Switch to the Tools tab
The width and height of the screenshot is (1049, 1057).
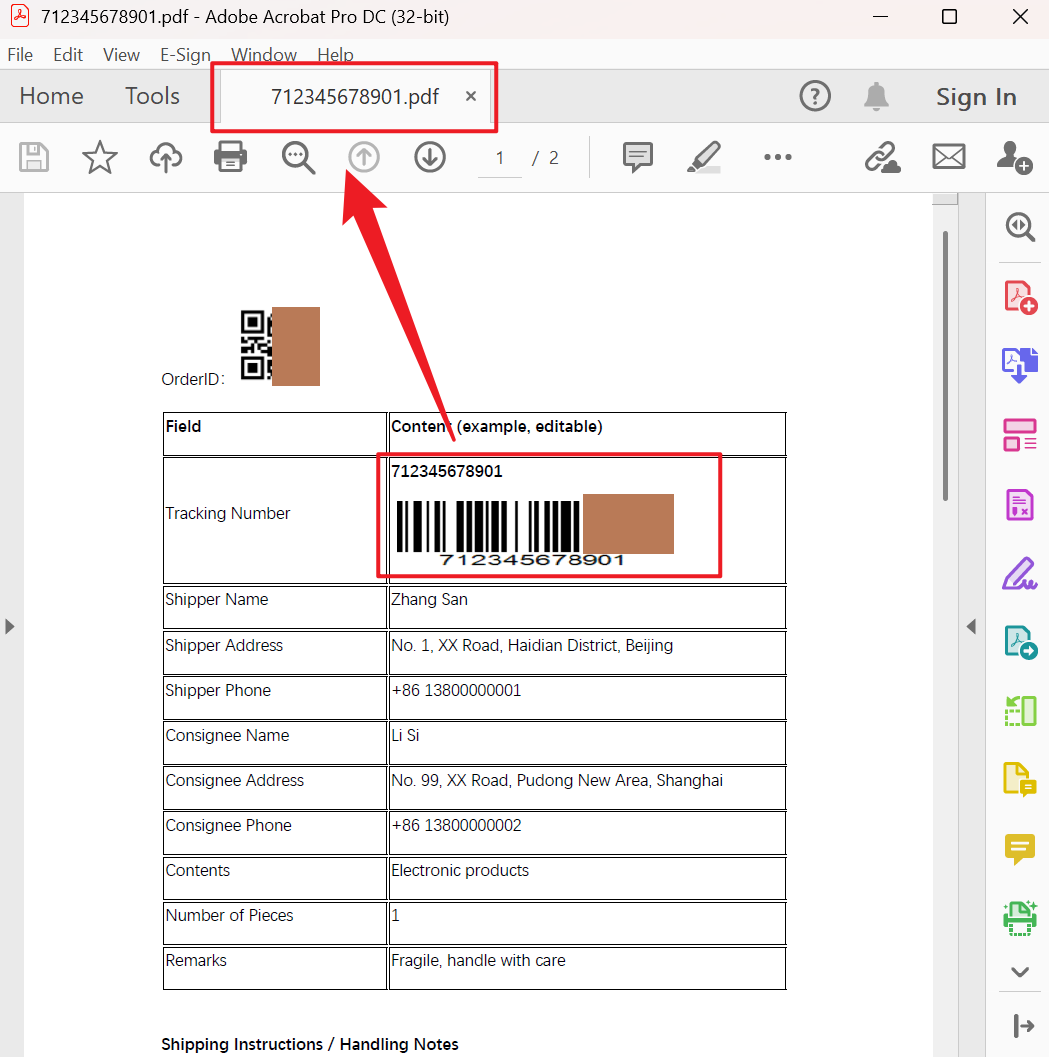(152, 96)
